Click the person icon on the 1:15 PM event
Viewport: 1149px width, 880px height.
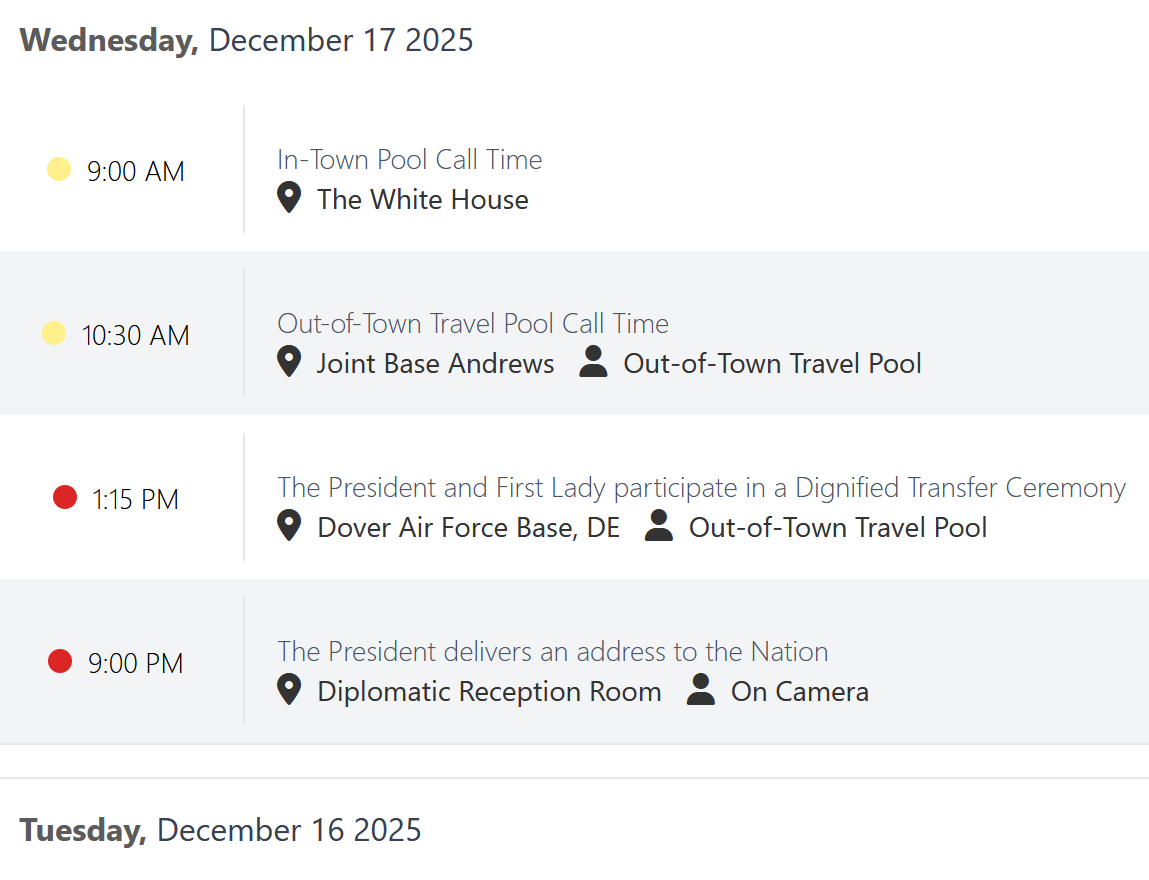(x=658, y=526)
